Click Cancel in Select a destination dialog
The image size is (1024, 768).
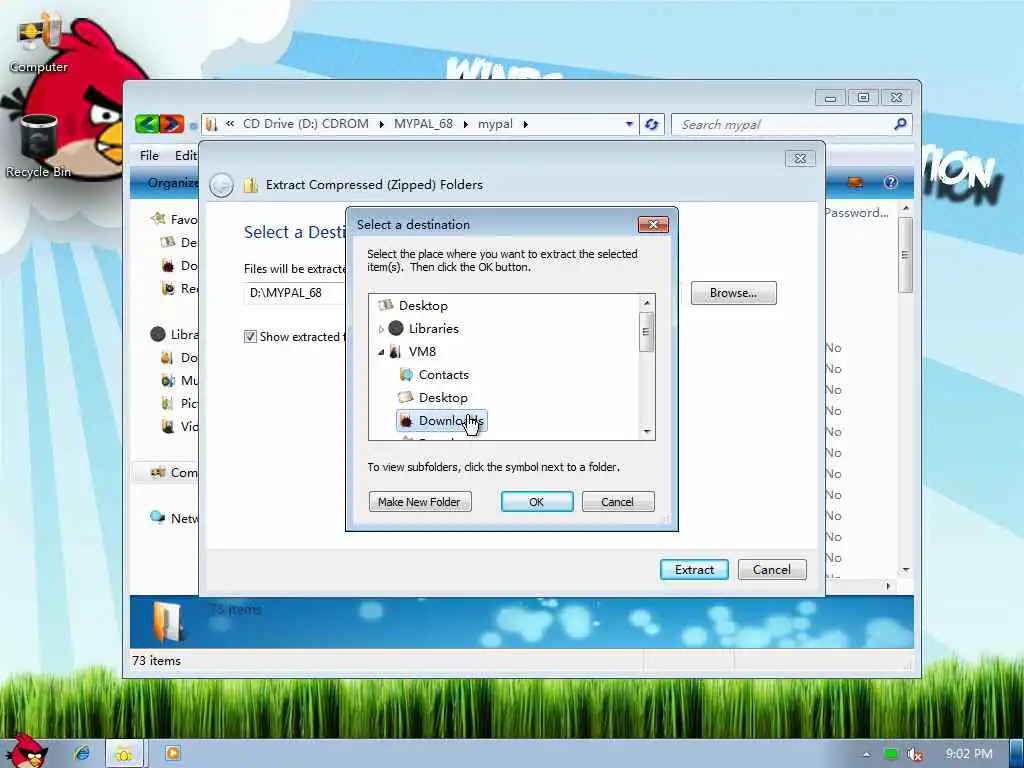pyautogui.click(x=618, y=502)
